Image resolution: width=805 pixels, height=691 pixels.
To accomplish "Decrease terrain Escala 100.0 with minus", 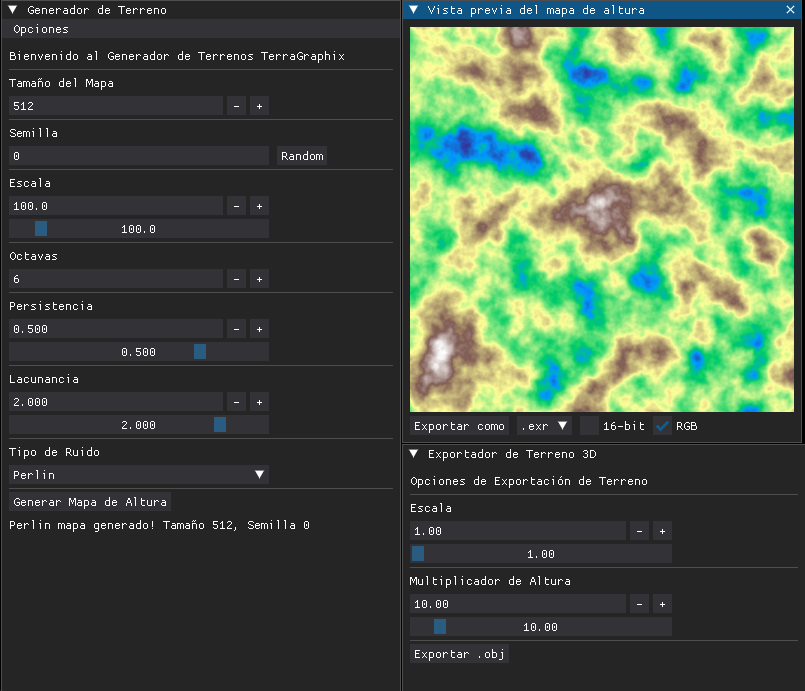I will pos(236,206).
